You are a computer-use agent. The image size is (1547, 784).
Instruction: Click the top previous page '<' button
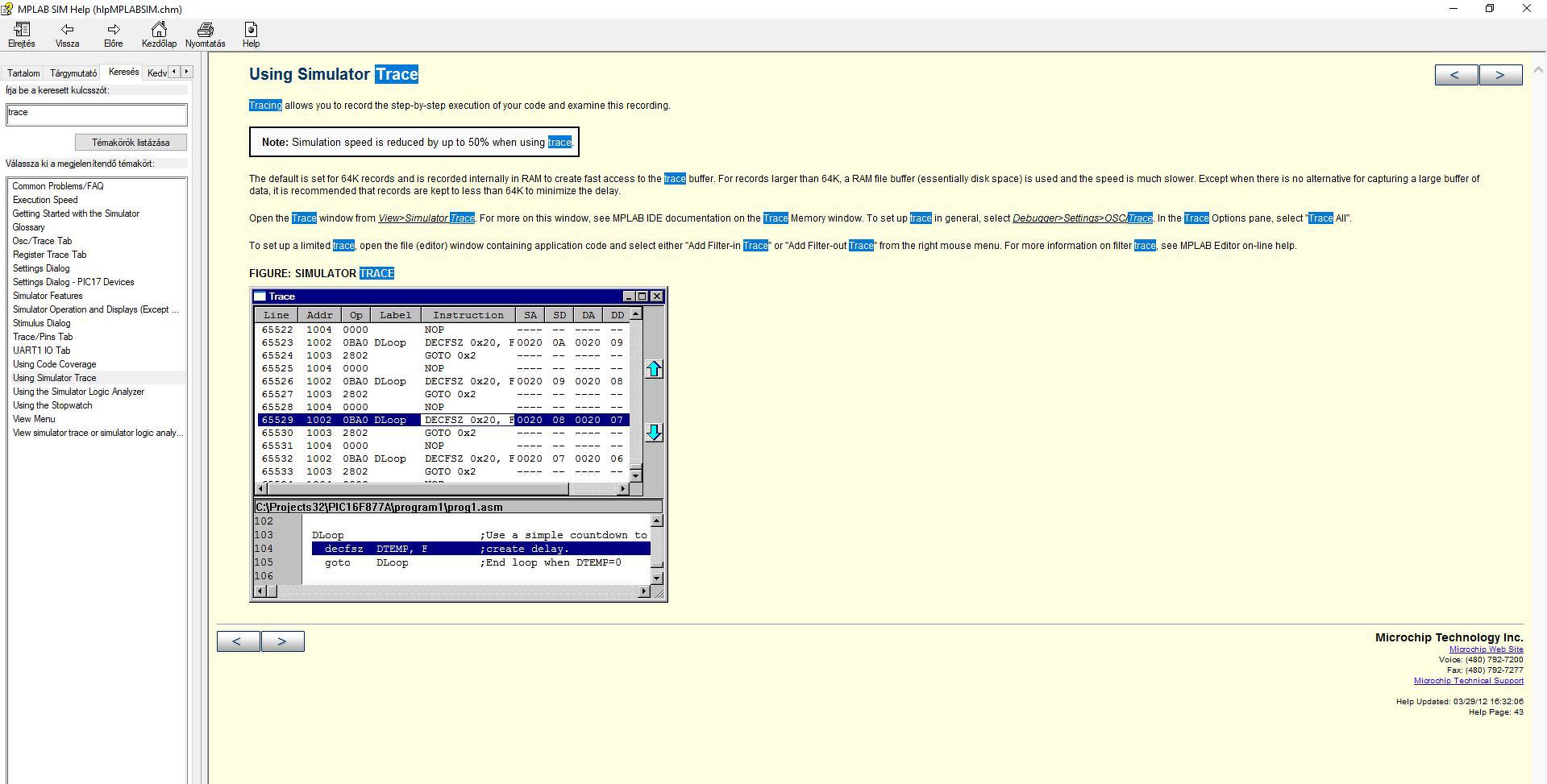click(1456, 75)
